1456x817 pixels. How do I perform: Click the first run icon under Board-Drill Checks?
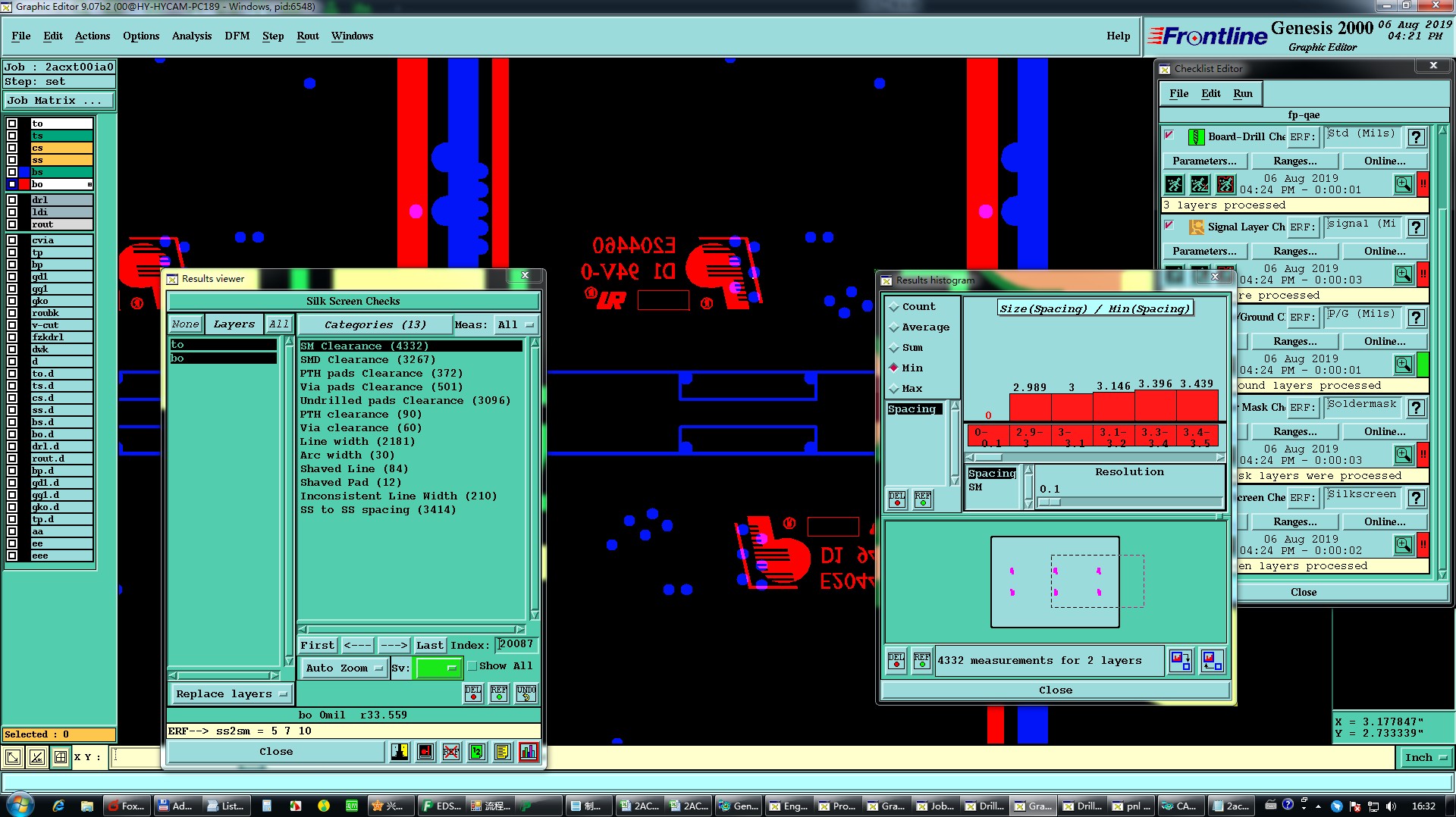click(x=1174, y=184)
